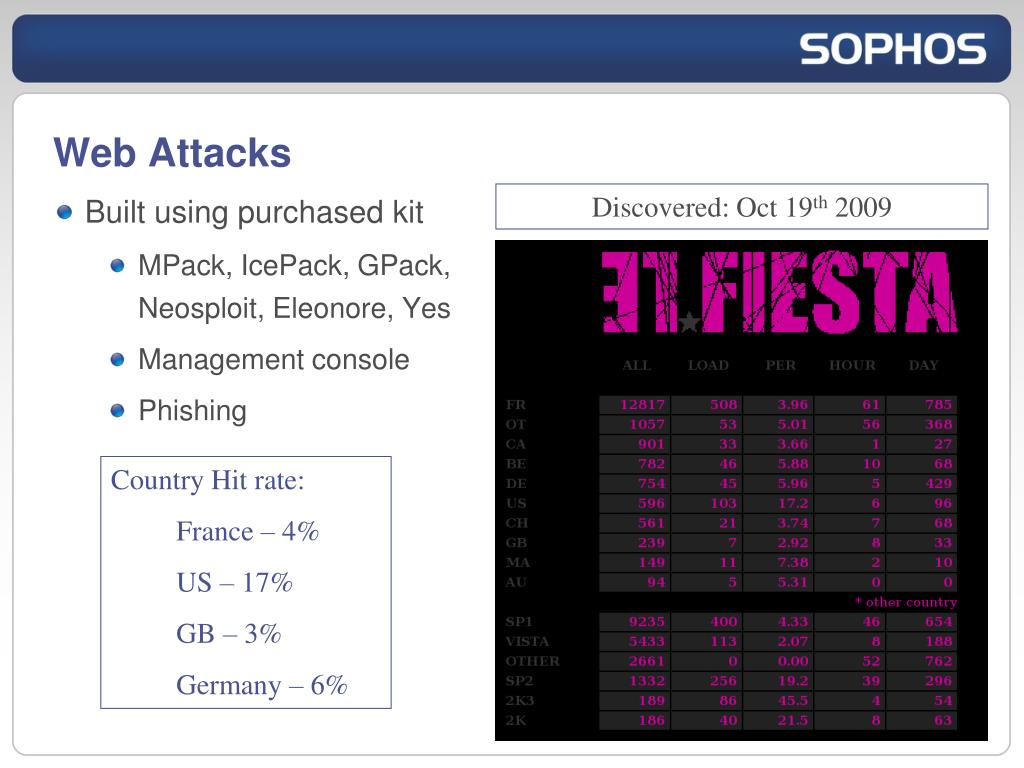Click the value 508 in FR row

pos(724,405)
